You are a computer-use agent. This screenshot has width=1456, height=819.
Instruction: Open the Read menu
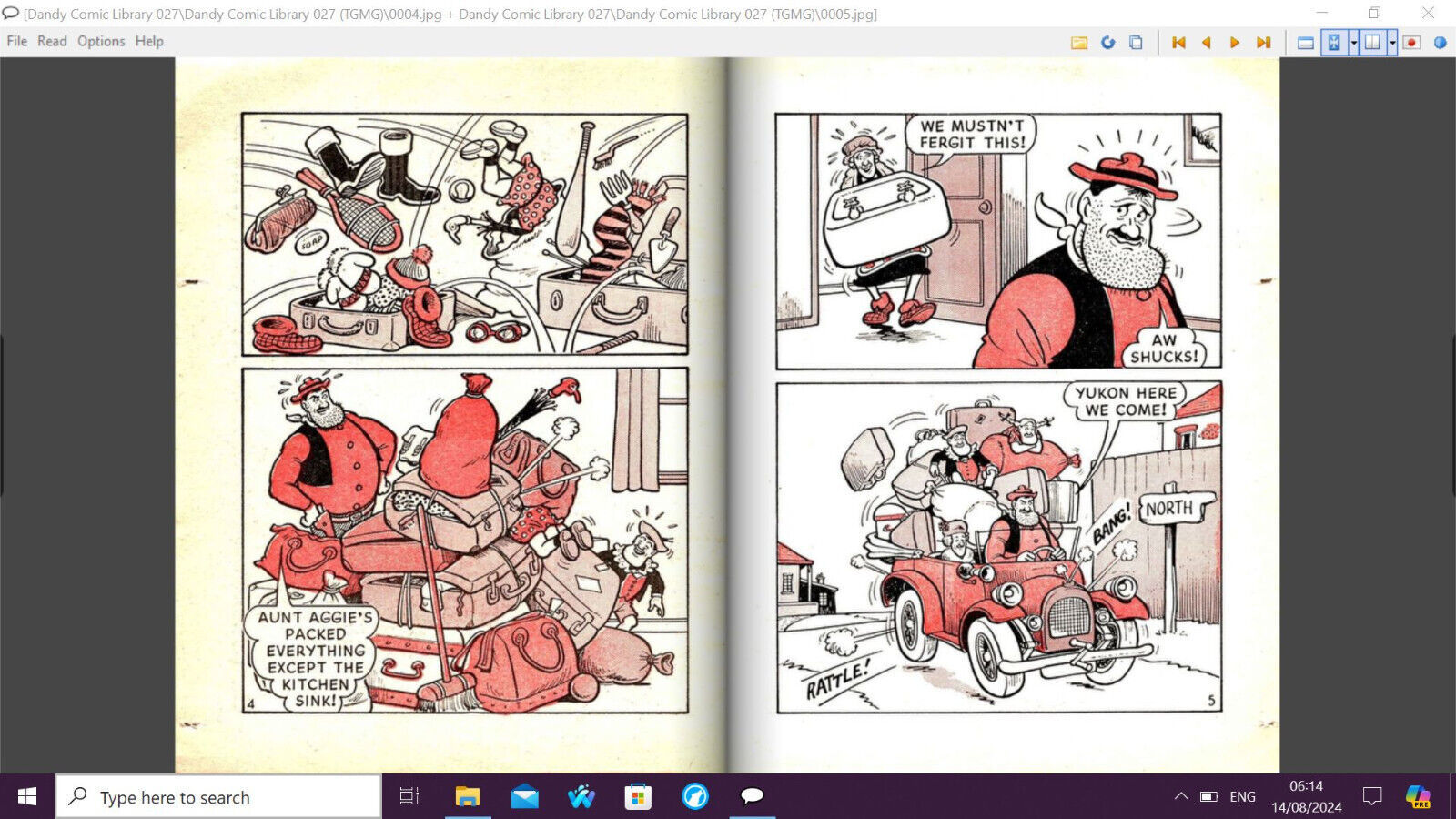[52, 41]
